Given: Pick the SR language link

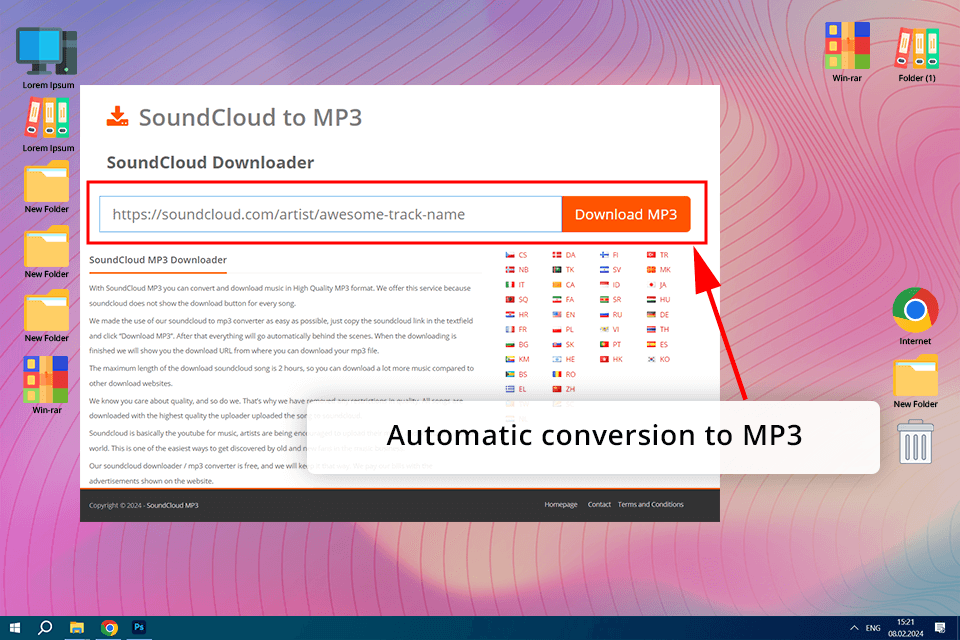Looking at the screenshot, I should tap(617, 300).
